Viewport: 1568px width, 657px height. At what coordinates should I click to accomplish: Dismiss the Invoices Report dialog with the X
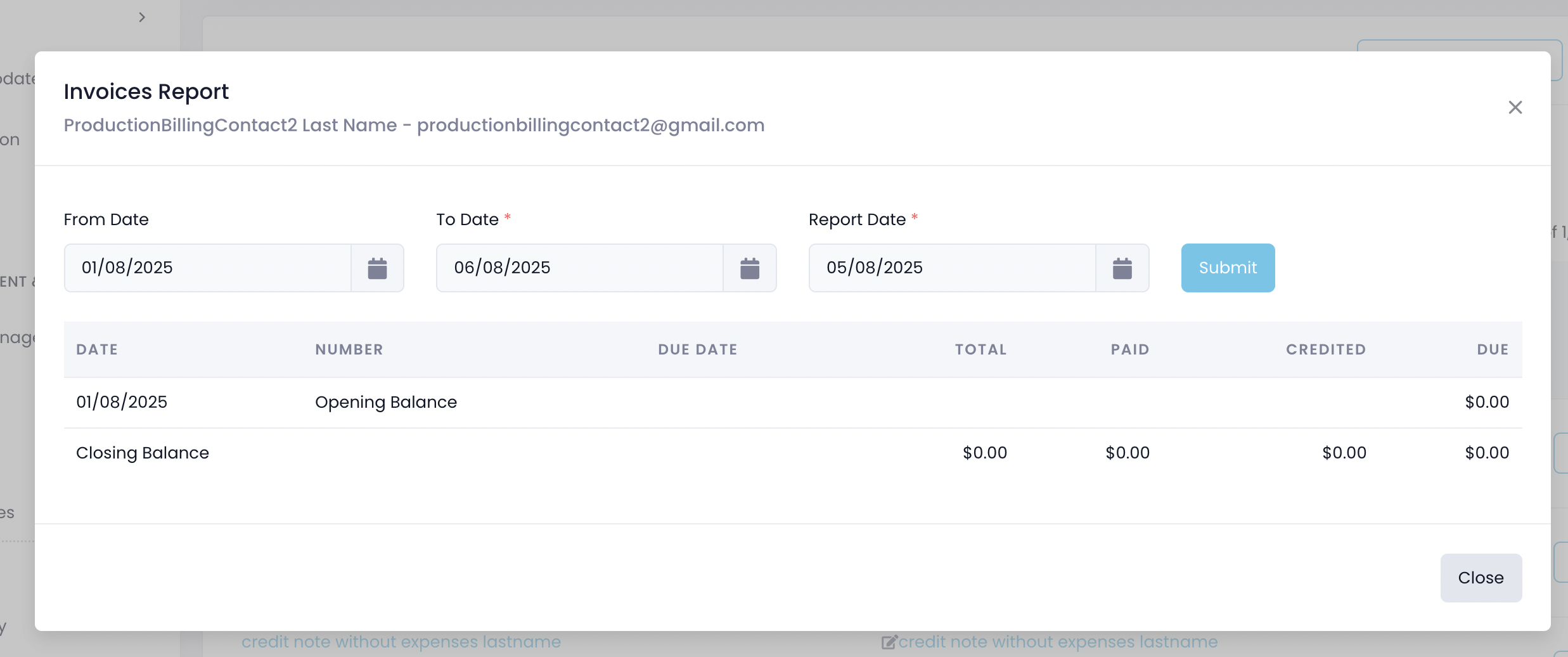coord(1515,108)
